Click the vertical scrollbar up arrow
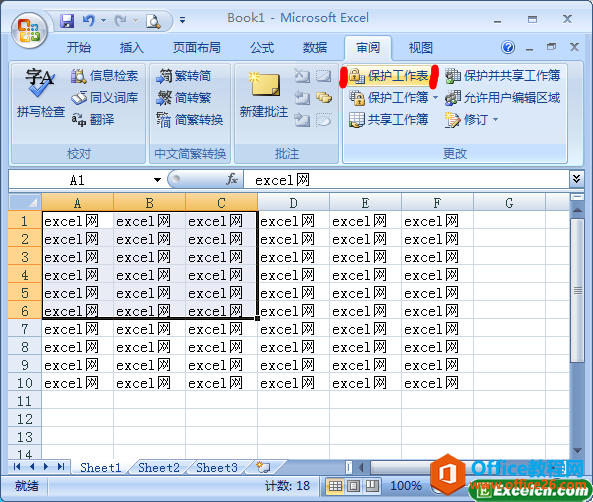The height and width of the screenshot is (502, 593). click(577, 209)
